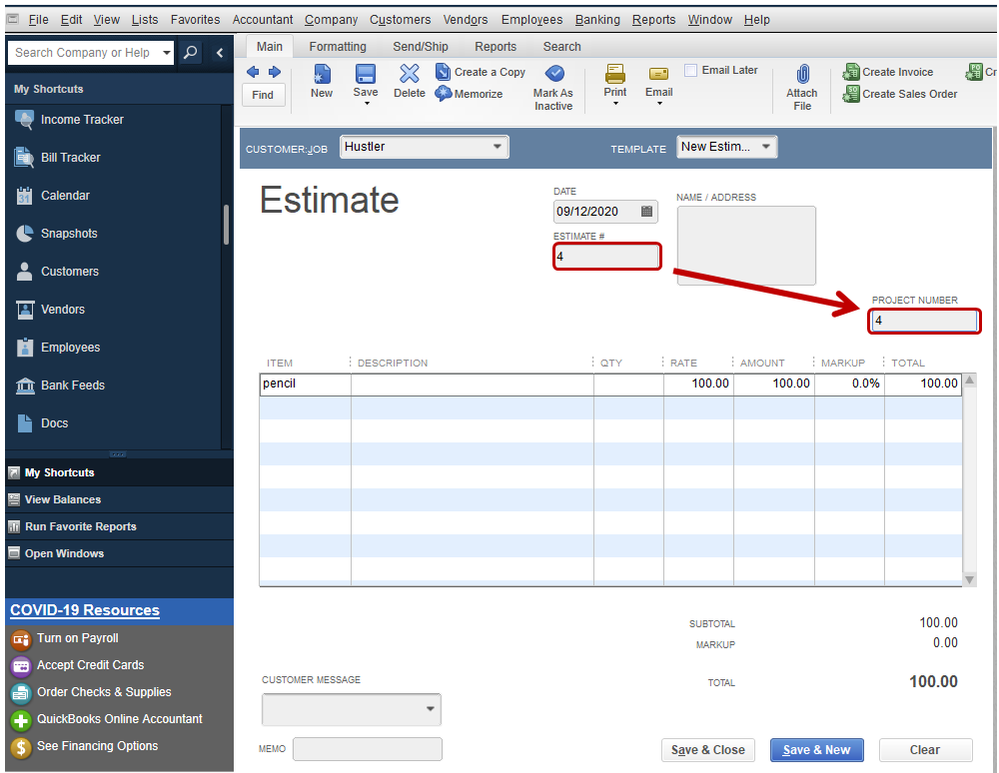This screenshot has width=999, height=773.
Task: Open Save dropdown arrow under Save
Action: [x=366, y=103]
